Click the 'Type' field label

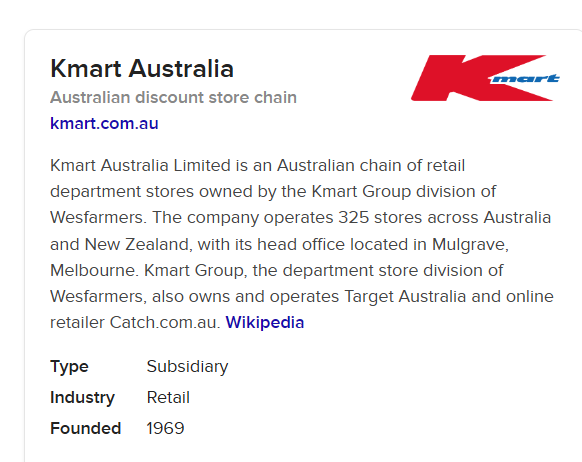click(69, 367)
